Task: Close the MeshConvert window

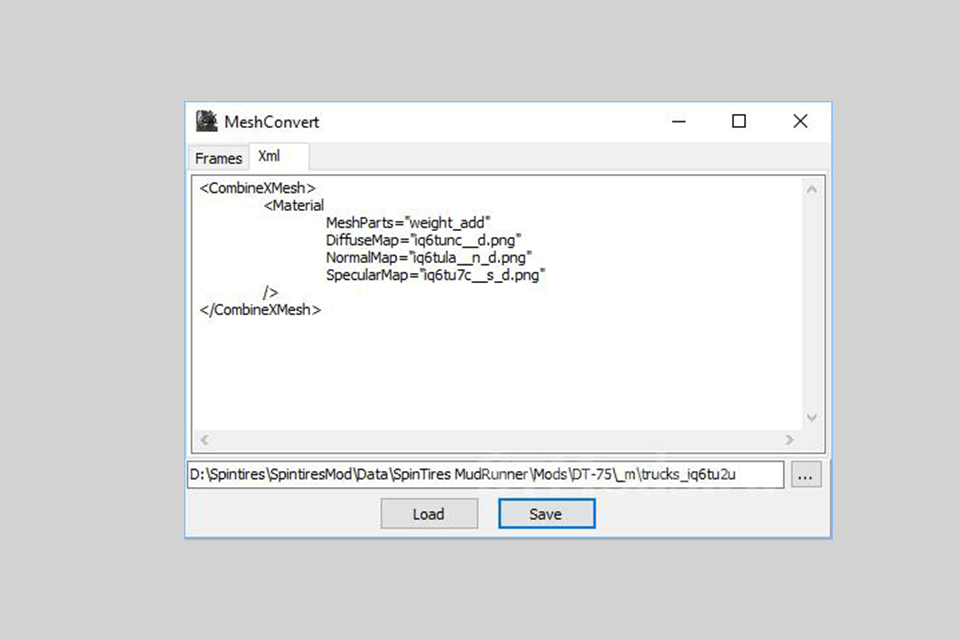Action: pos(800,121)
